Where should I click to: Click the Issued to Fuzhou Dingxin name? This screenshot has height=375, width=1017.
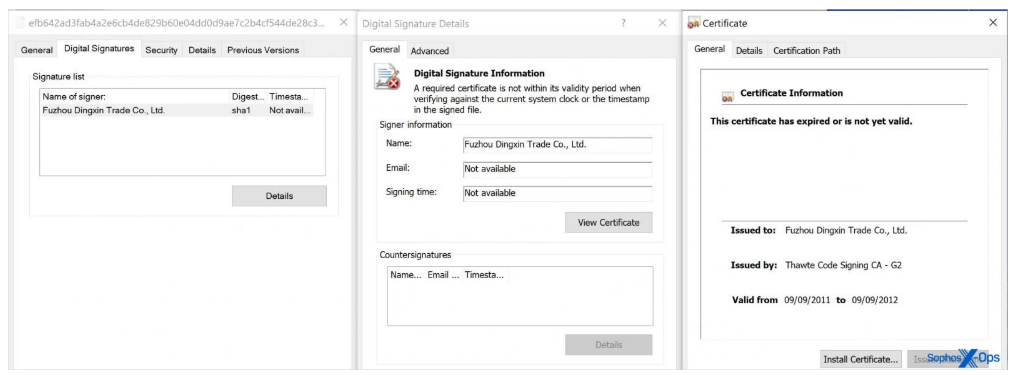coord(846,230)
